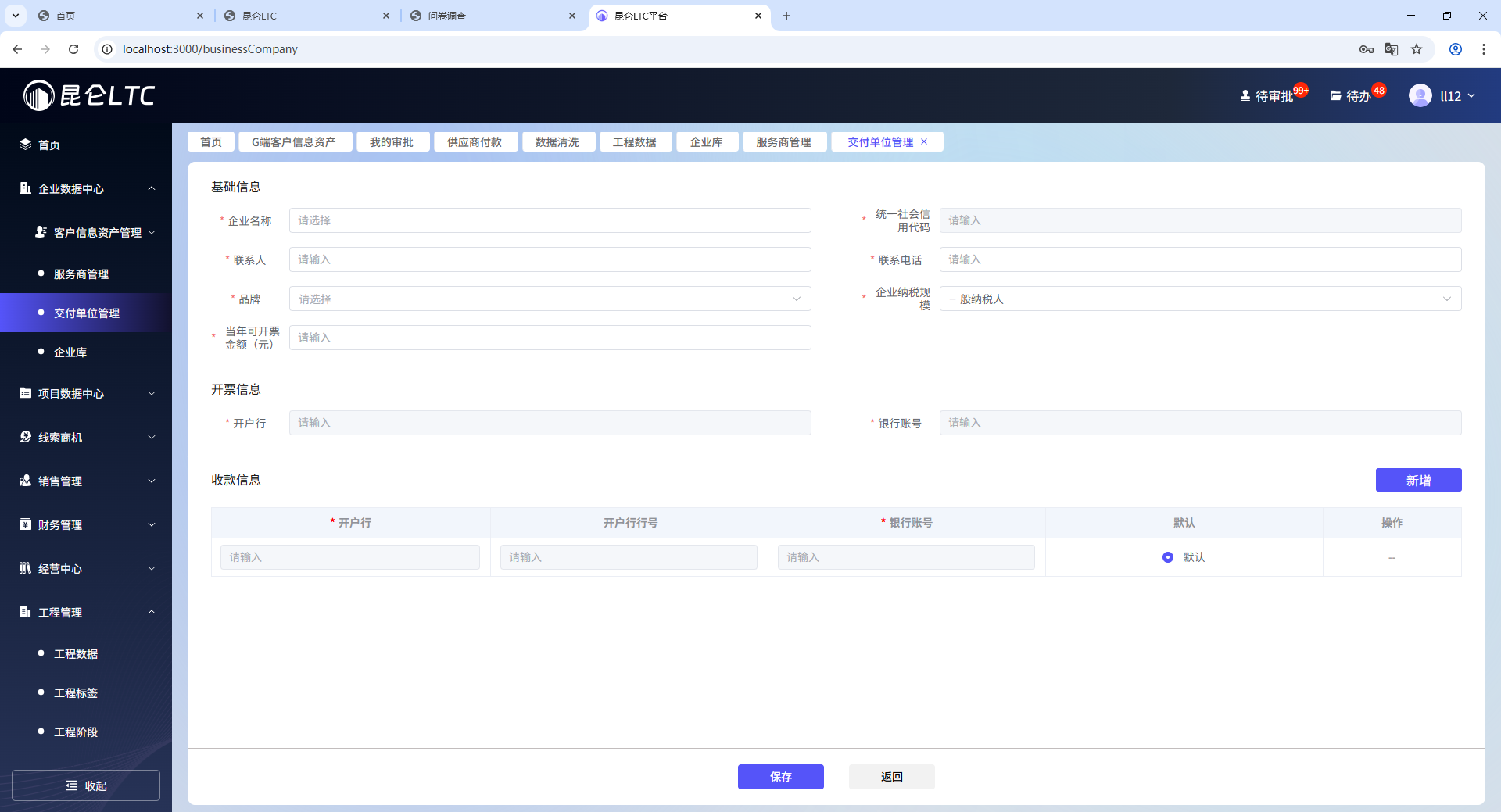Click the 联系人 input field
1501x812 pixels.
coord(550,259)
